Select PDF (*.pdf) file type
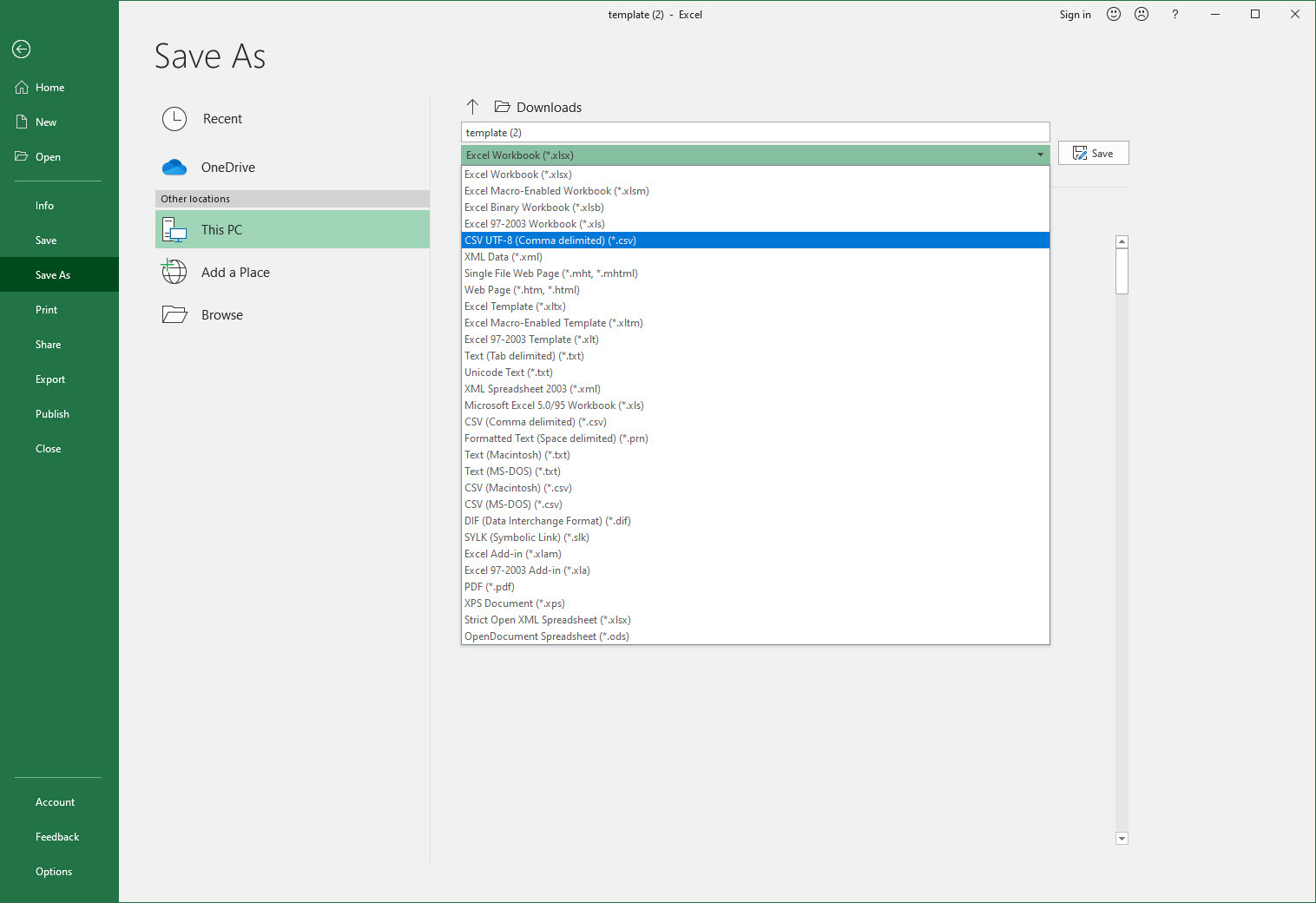1316x903 pixels. (755, 587)
